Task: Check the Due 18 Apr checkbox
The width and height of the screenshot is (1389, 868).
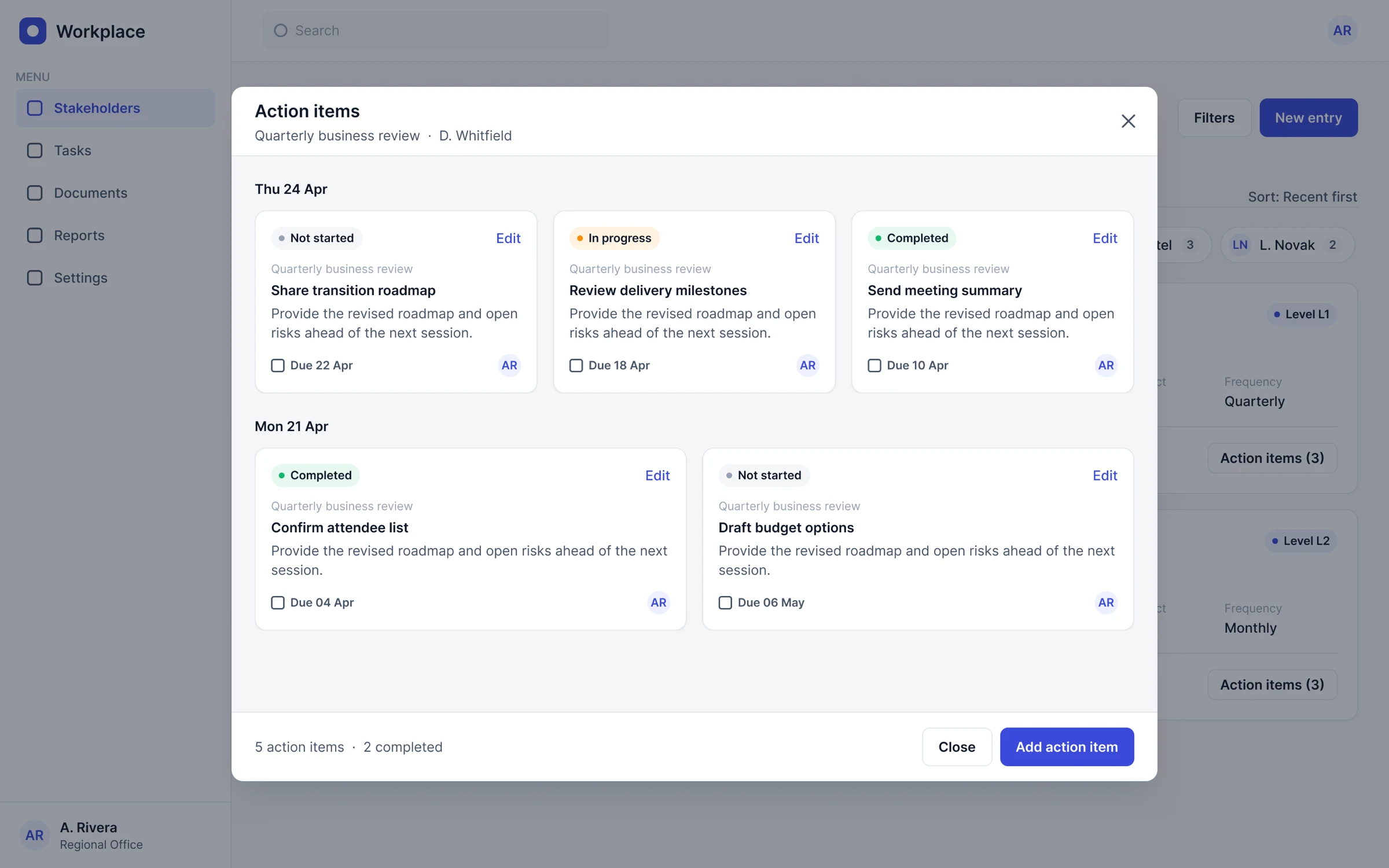Action: 576,366
